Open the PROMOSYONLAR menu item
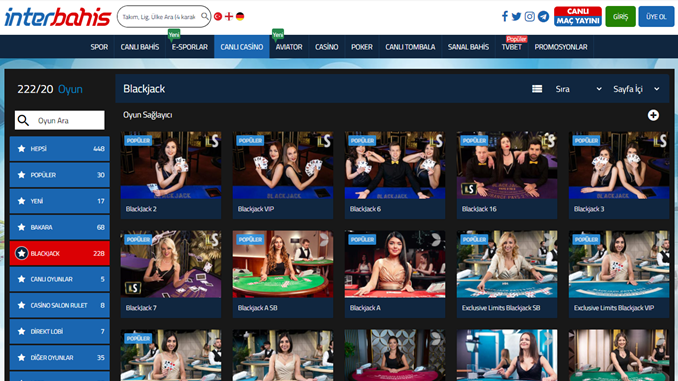Screen dimensions: 678x381 (x=561, y=47)
